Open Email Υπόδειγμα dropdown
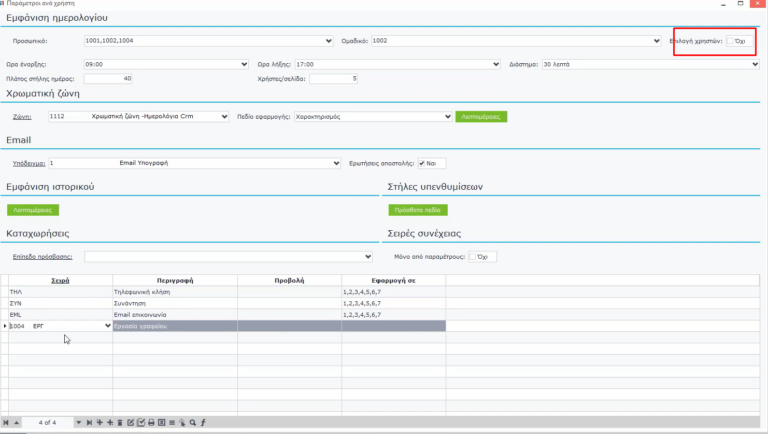Viewport: 768px width, 434px height. click(x=336, y=163)
